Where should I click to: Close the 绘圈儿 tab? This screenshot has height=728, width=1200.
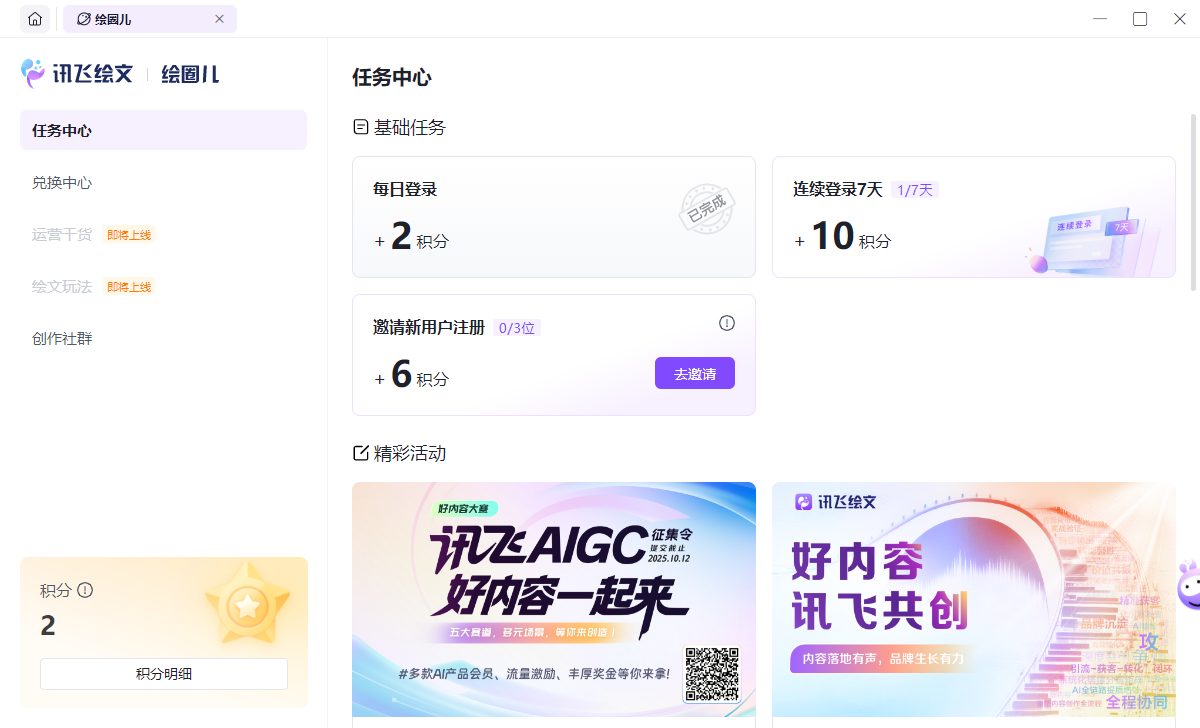tap(220, 19)
